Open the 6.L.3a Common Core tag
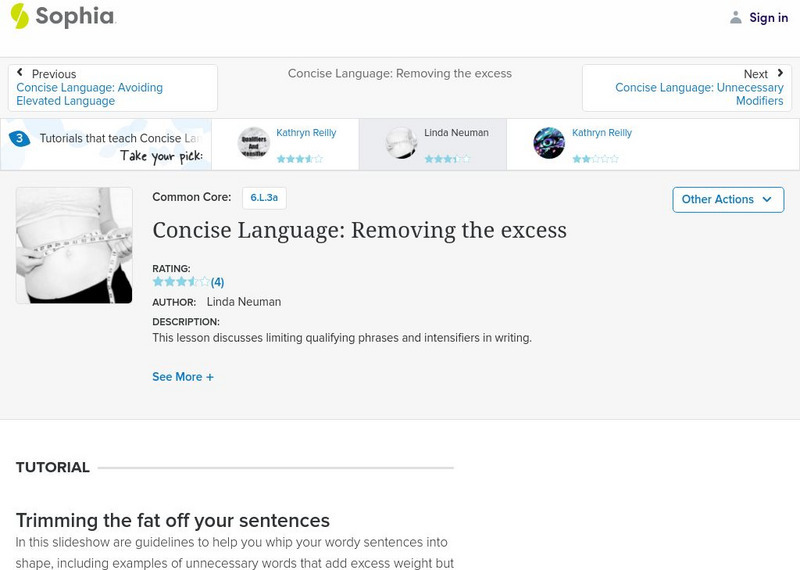800x570 pixels. click(x=264, y=198)
